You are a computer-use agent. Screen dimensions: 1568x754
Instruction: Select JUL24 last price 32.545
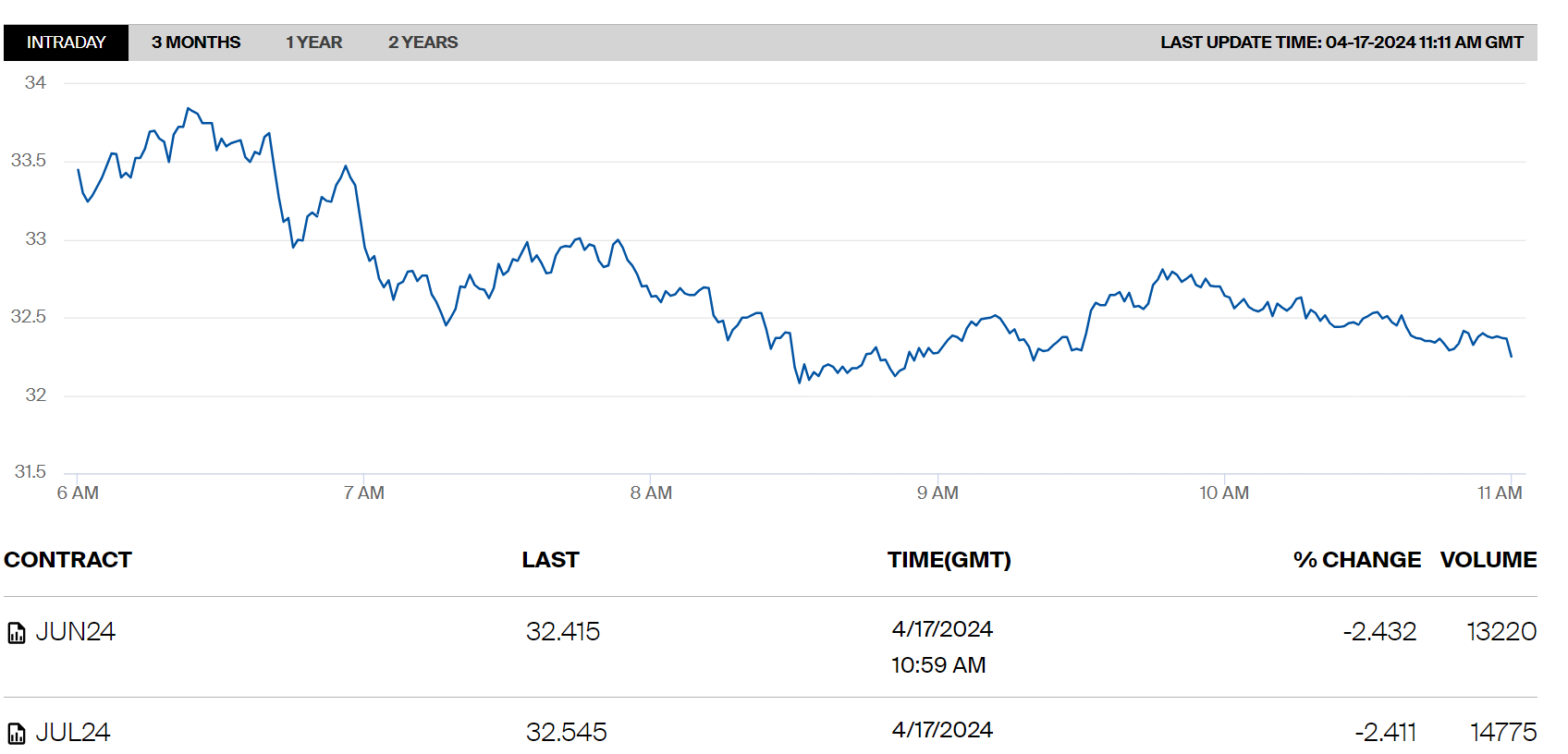click(x=566, y=733)
